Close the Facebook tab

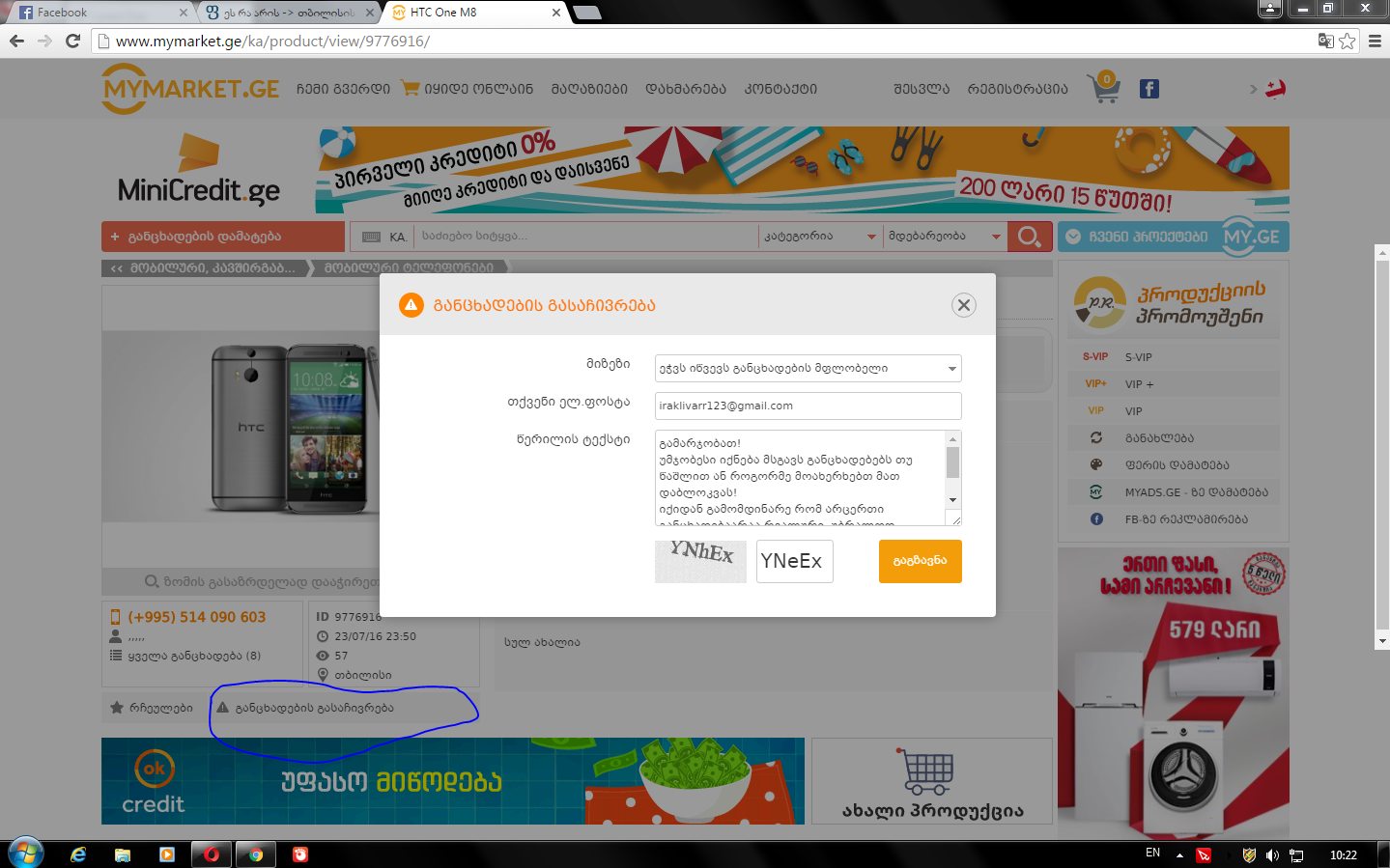184,13
